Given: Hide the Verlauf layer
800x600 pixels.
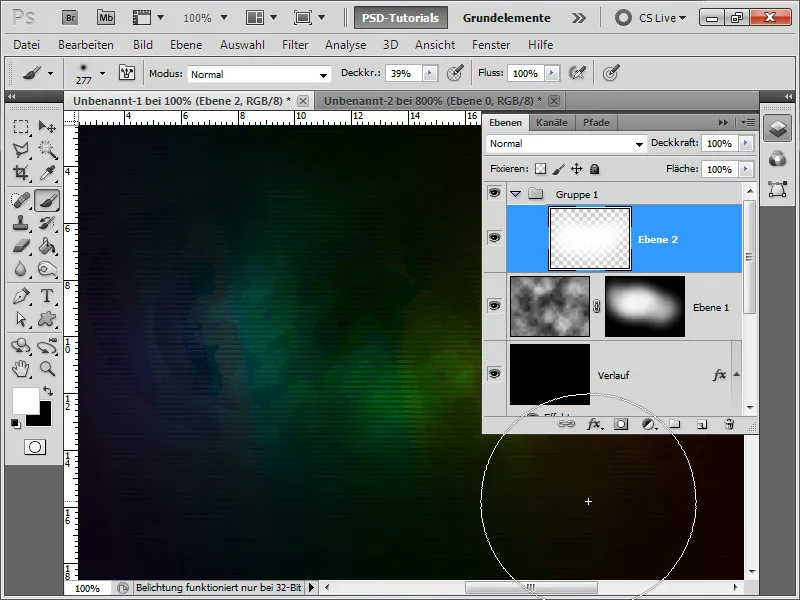Looking at the screenshot, I should (494, 374).
